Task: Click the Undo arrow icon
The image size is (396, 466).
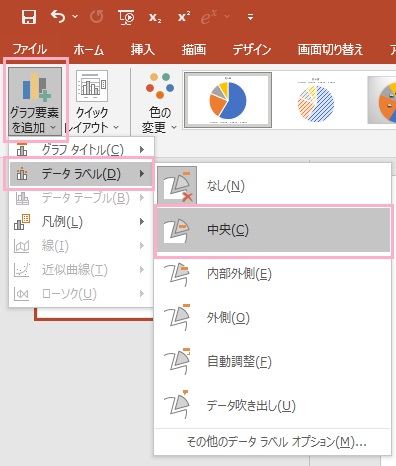Action: pos(58,16)
